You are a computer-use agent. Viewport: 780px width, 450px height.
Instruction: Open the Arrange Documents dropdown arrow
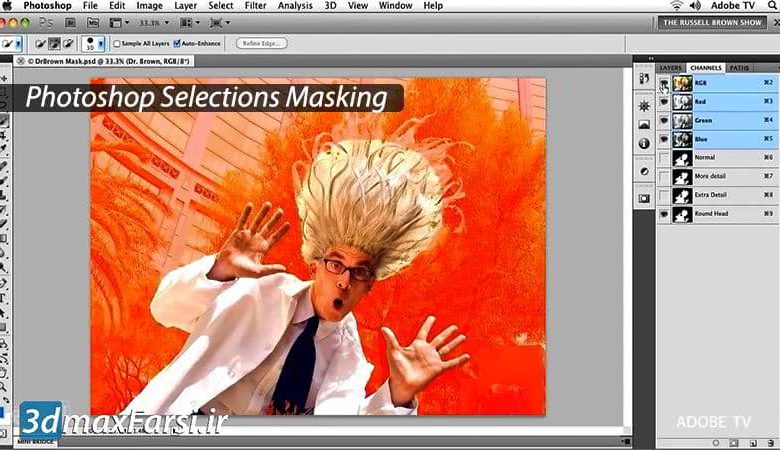coord(198,23)
